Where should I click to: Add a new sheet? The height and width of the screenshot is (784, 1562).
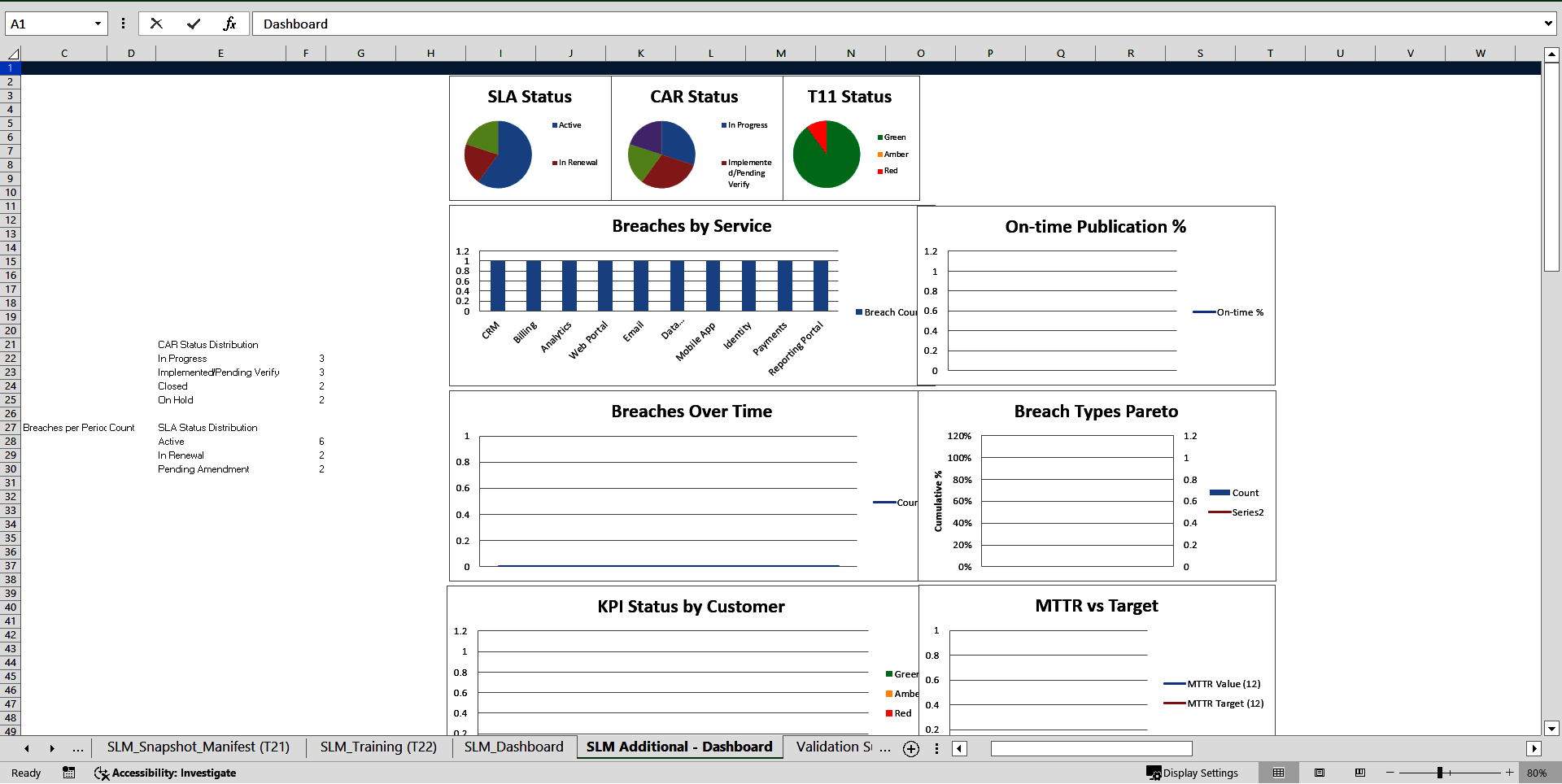pyautogui.click(x=911, y=749)
